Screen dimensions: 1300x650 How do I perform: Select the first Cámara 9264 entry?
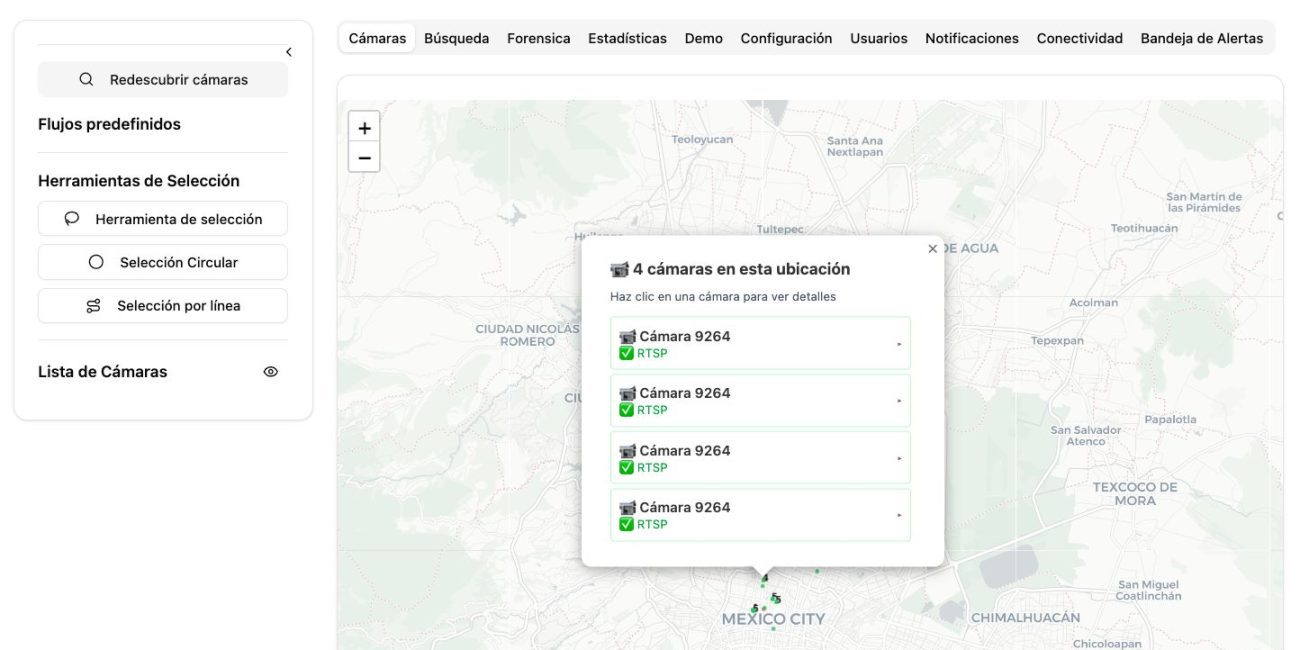click(760, 343)
